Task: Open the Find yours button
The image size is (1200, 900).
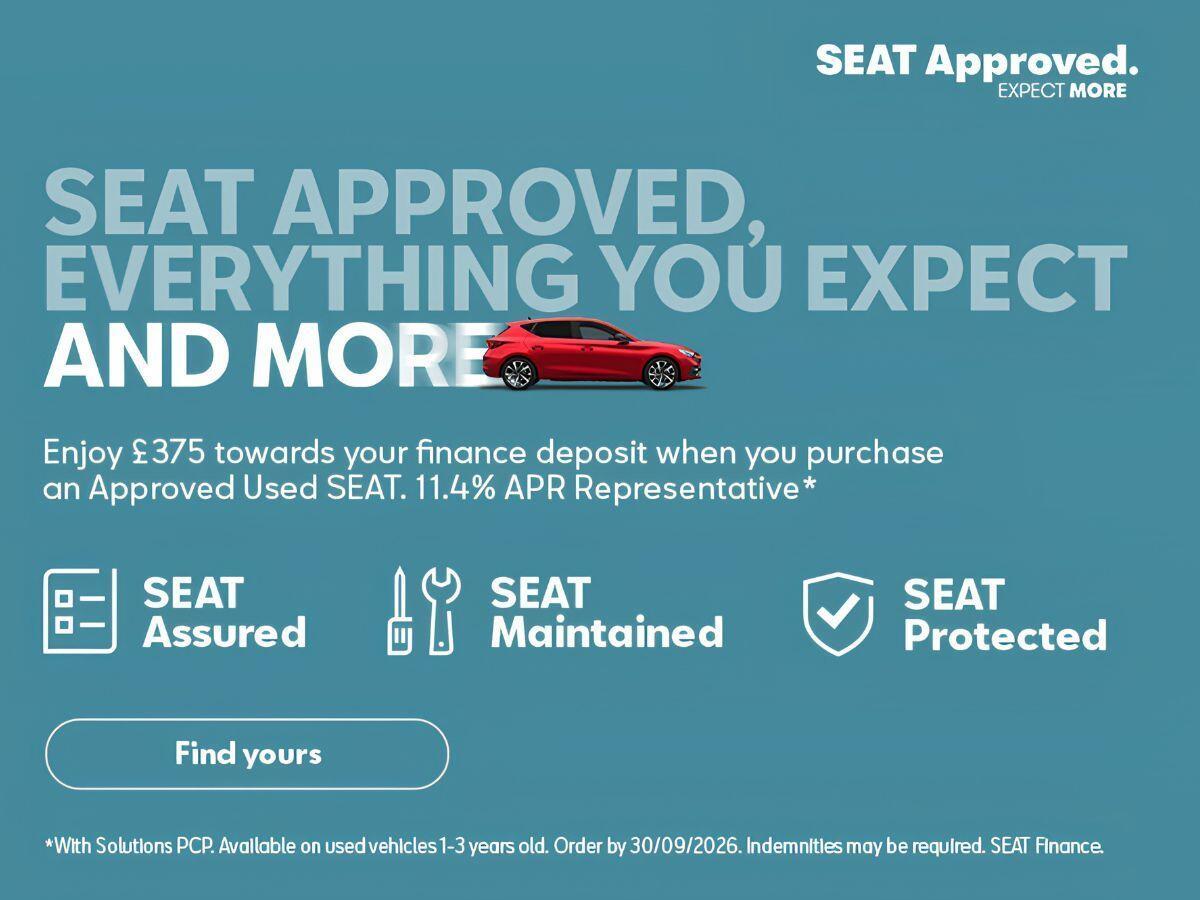Action: 247,754
